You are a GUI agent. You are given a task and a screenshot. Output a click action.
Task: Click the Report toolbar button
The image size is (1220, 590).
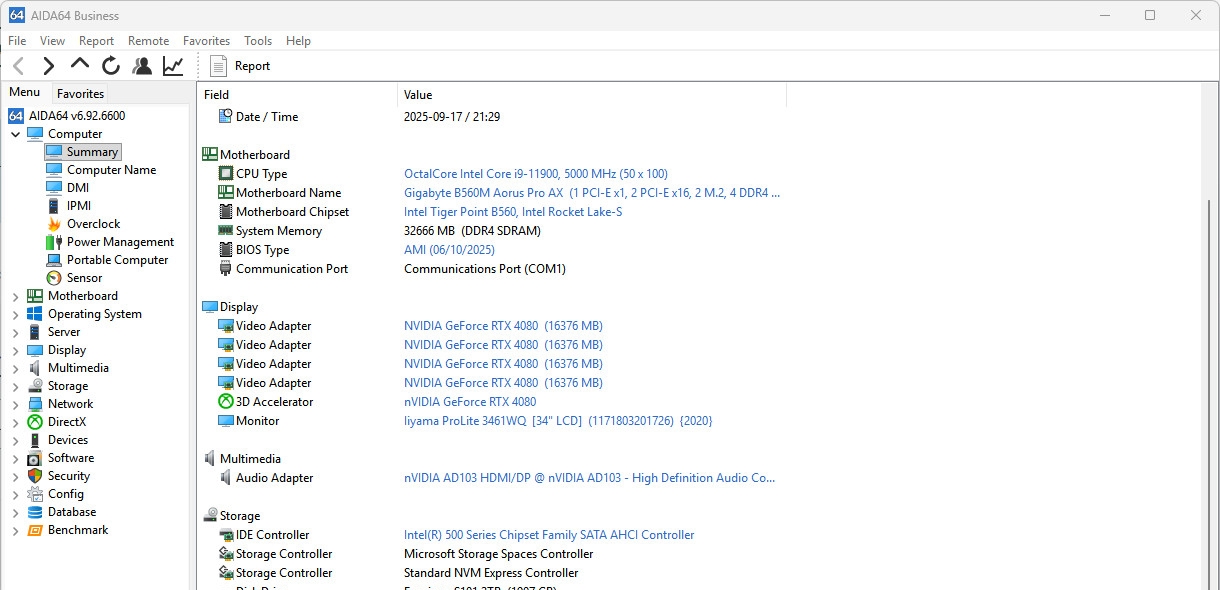pyautogui.click(x=240, y=66)
